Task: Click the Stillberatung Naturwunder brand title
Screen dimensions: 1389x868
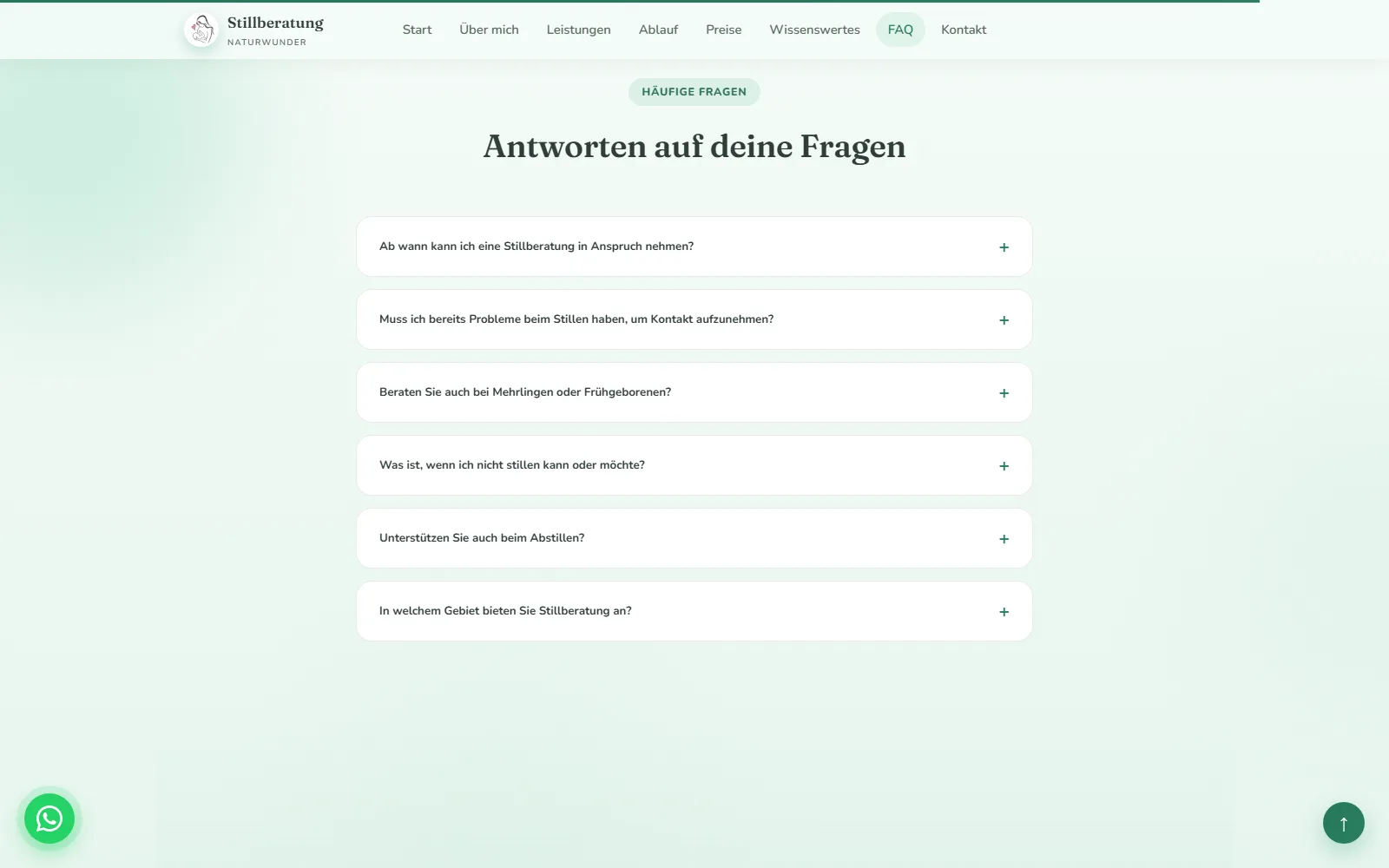Action: (x=275, y=30)
